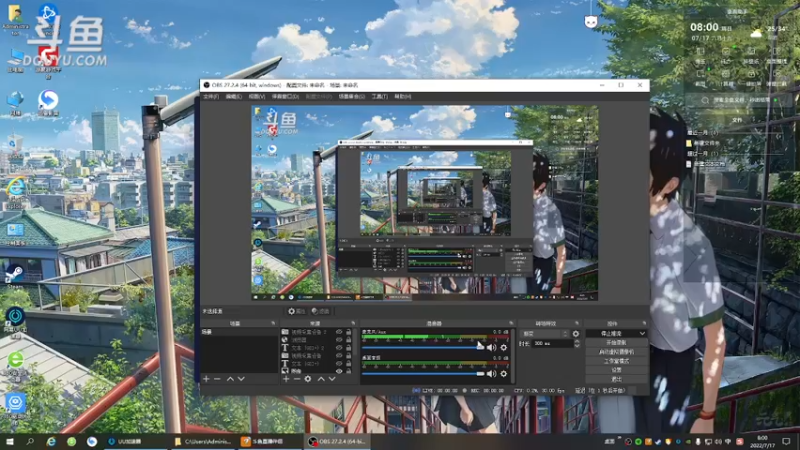Lock the 视频采集设备 source
800x450 pixels.
pos(349,356)
